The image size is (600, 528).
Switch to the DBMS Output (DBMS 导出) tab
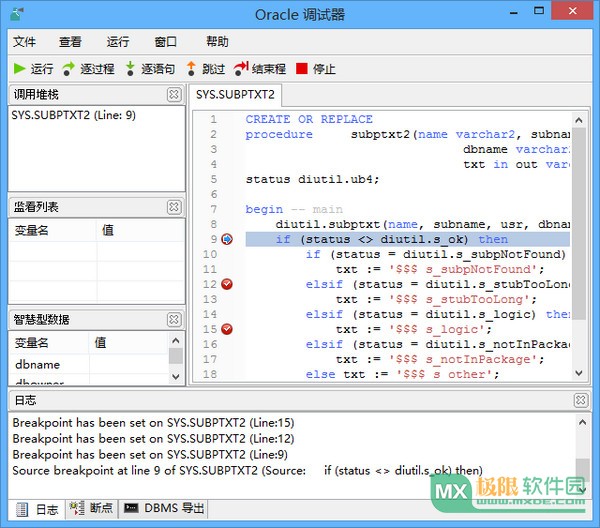coord(164,508)
